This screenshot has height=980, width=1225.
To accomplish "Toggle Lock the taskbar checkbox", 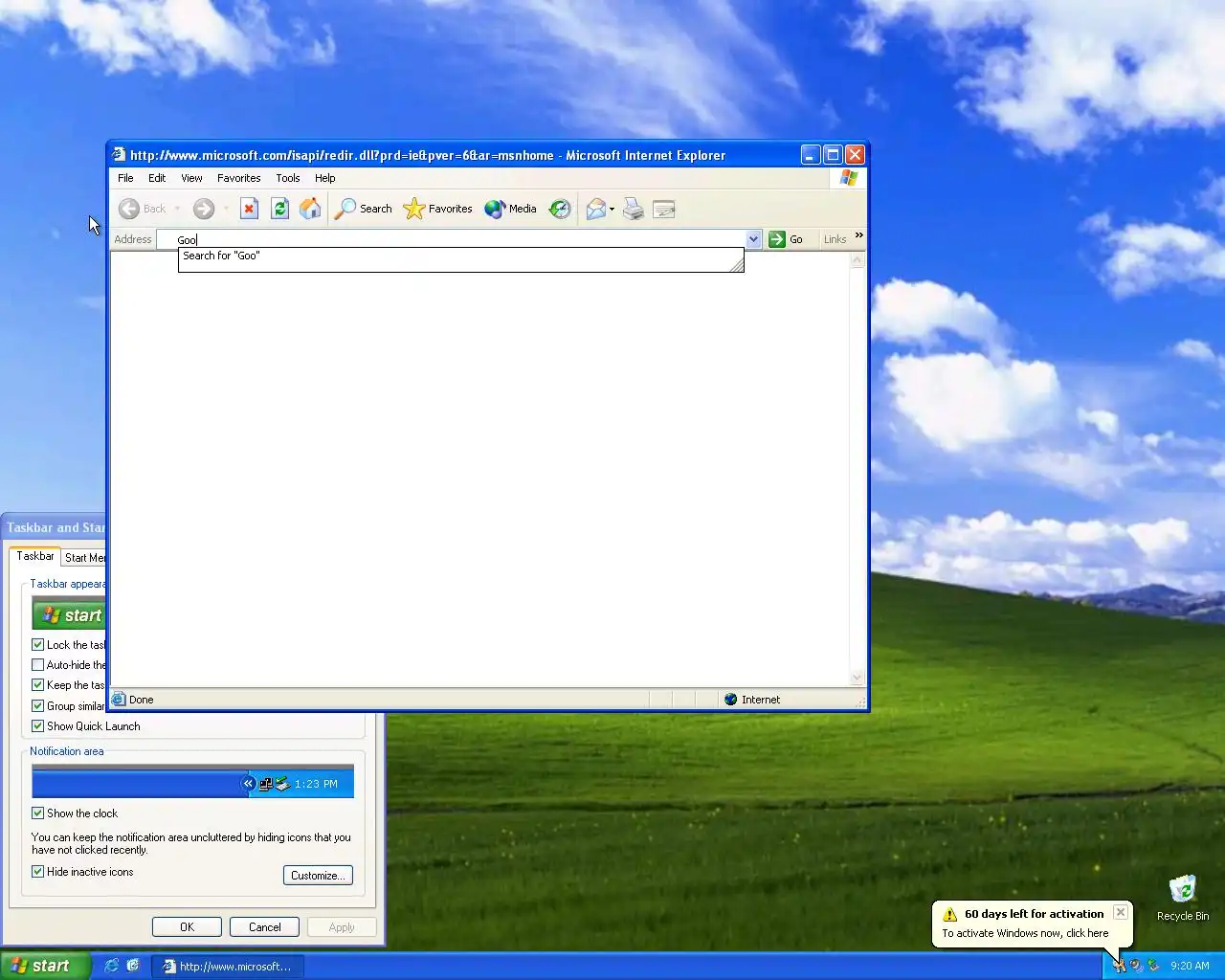I will click(38, 645).
